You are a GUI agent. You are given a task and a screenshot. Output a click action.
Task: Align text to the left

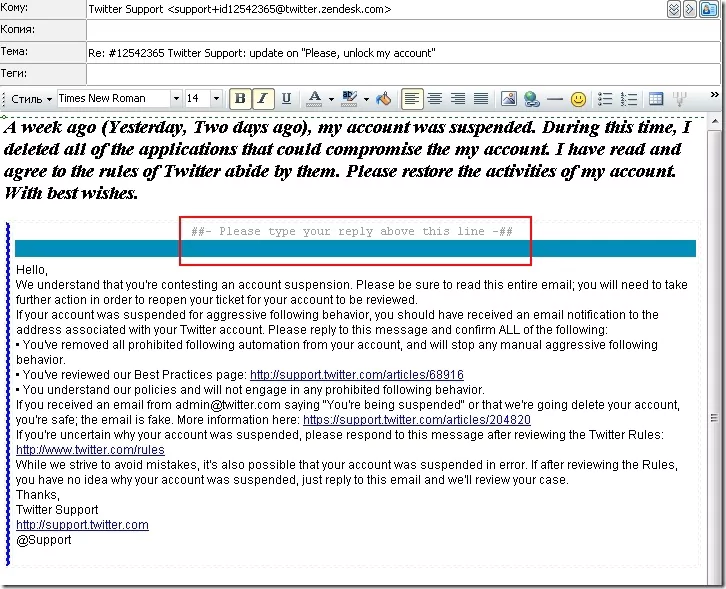pos(412,99)
